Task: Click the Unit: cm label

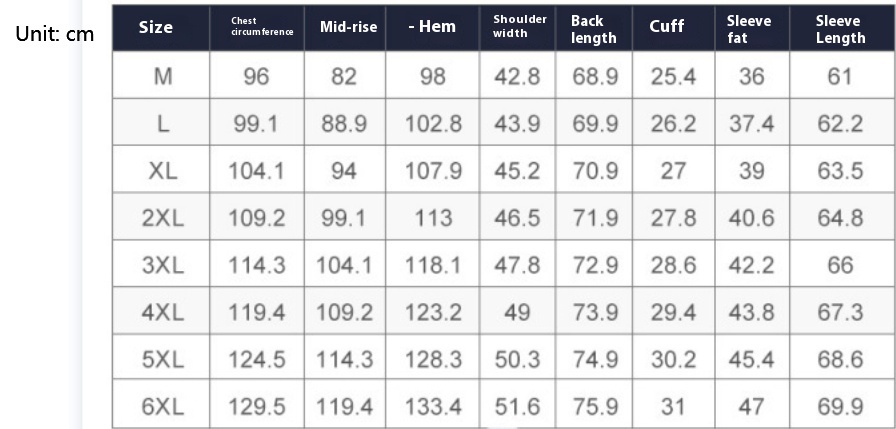Action: (x=55, y=34)
